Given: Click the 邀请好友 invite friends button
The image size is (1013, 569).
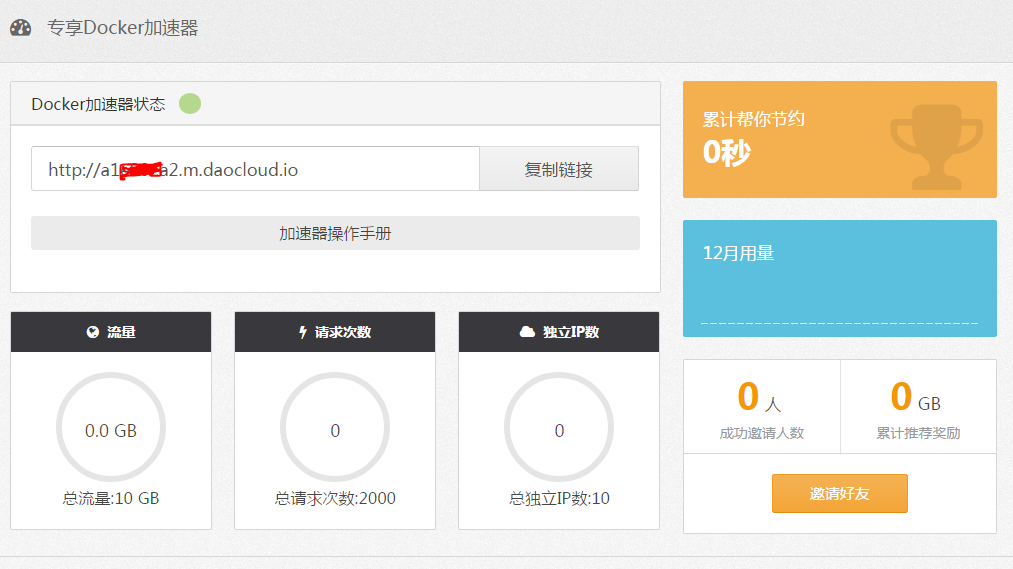Looking at the screenshot, I should tap(839, 494).
